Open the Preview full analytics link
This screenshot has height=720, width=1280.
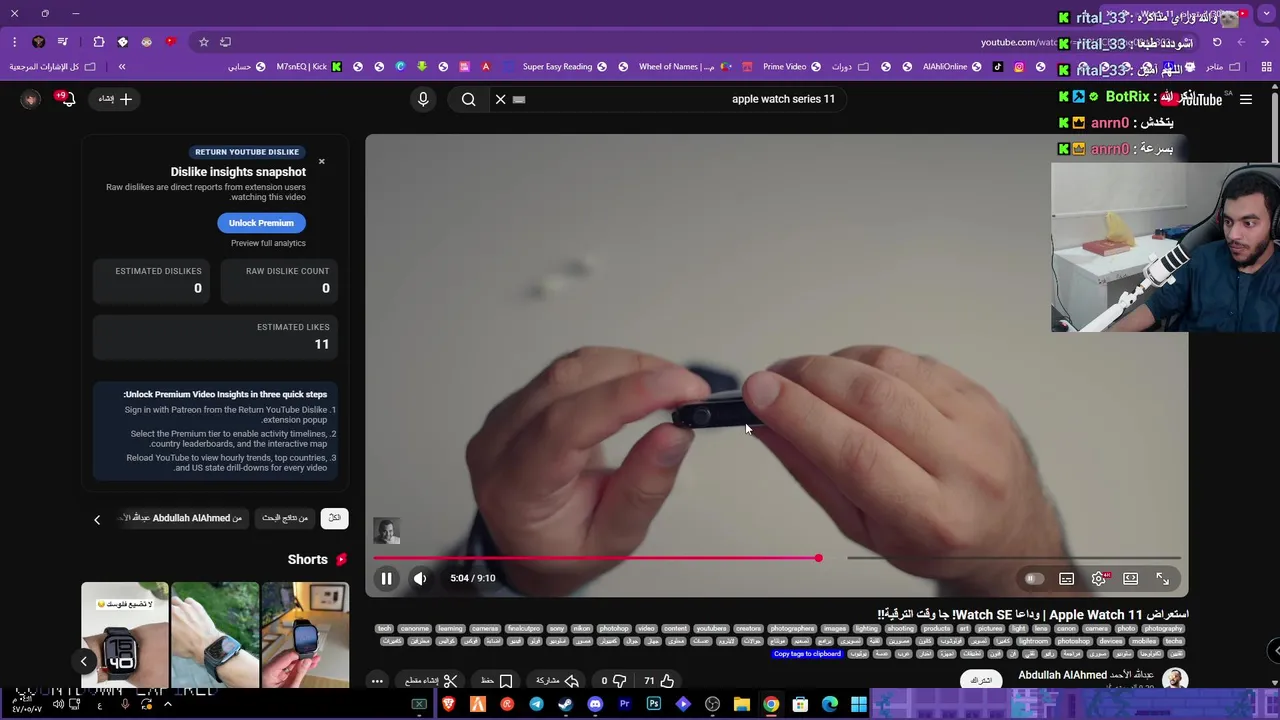pos(268,243)
